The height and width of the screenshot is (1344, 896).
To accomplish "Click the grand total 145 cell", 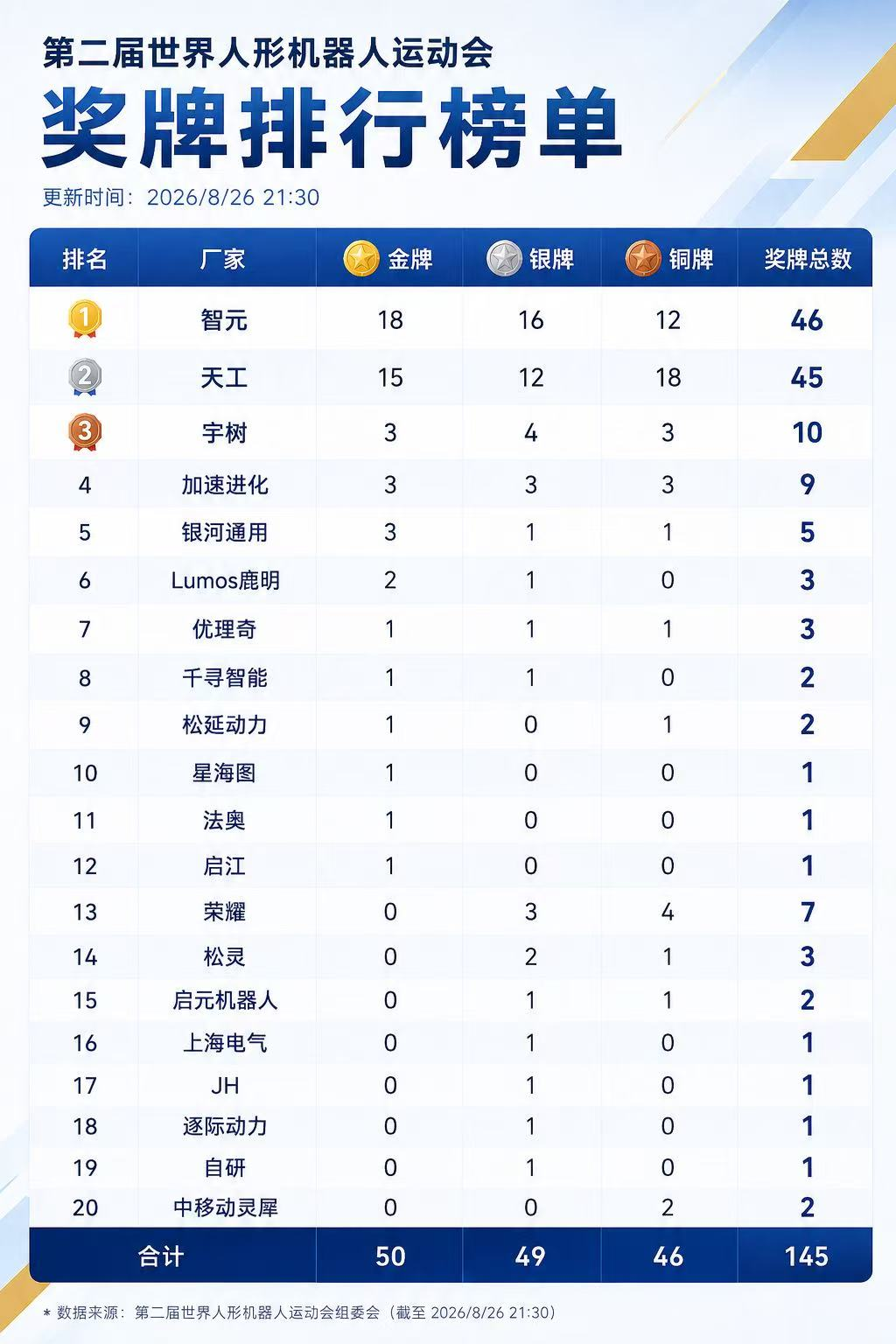I will click(806, 1256).
